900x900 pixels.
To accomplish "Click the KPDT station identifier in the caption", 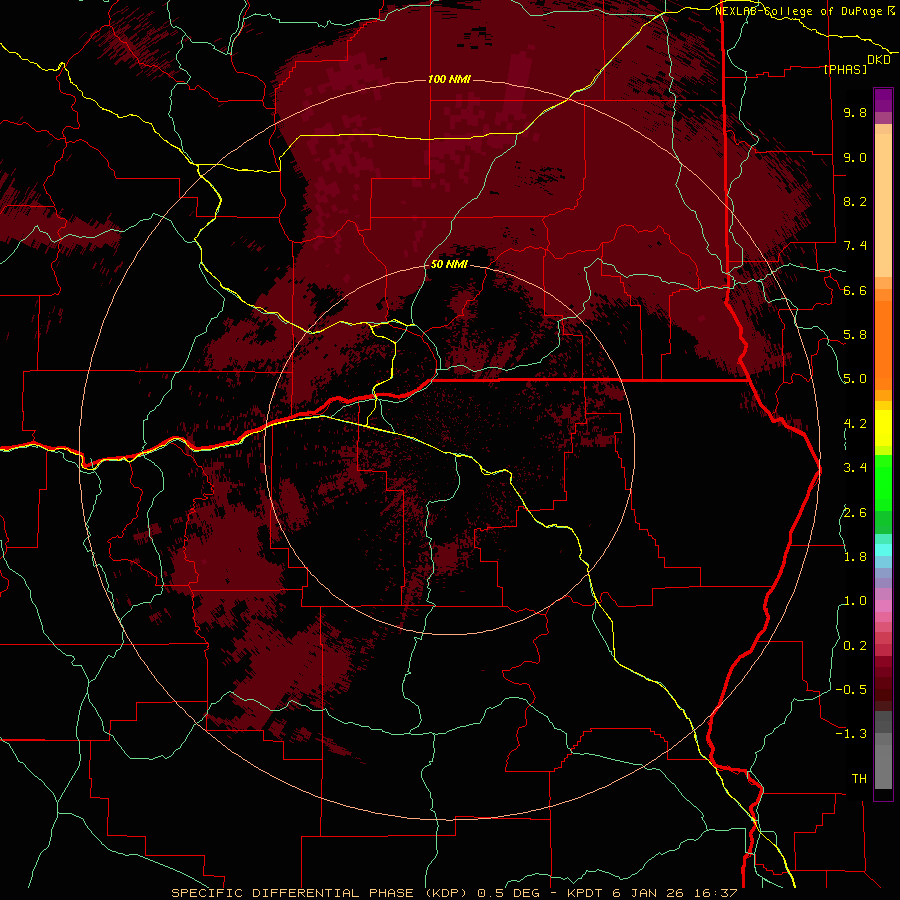I will click(x=584, y=893).
